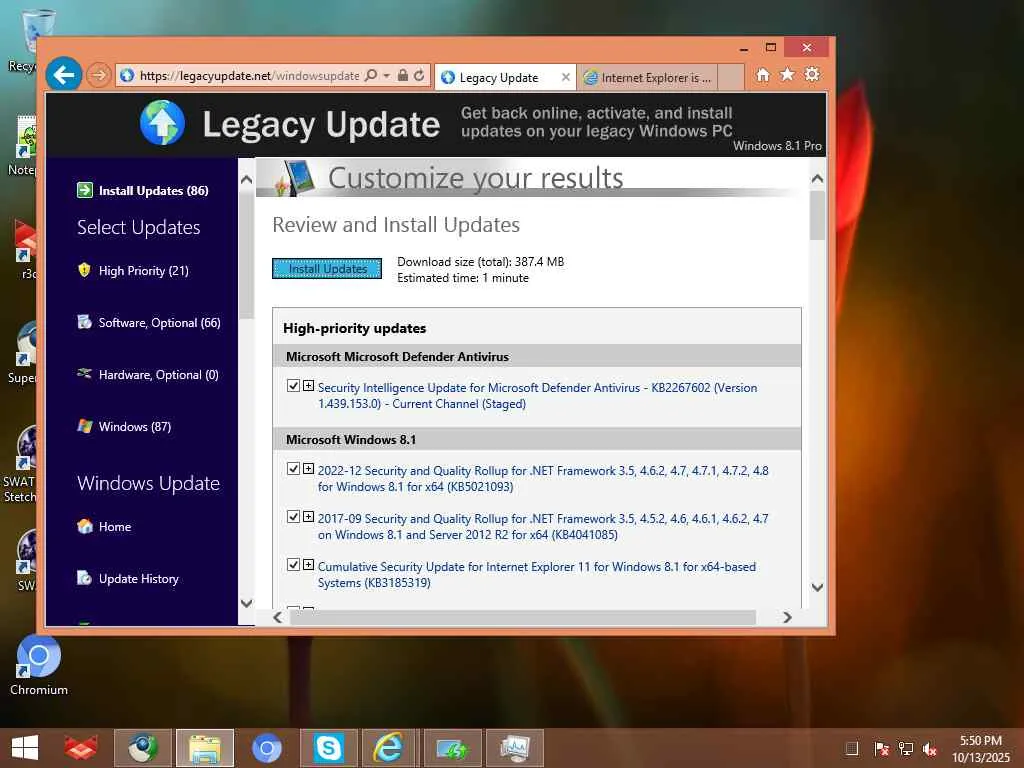Click sidebar scroll up arrow
Screen dimensions: 1024x768
tap(246, 179)
